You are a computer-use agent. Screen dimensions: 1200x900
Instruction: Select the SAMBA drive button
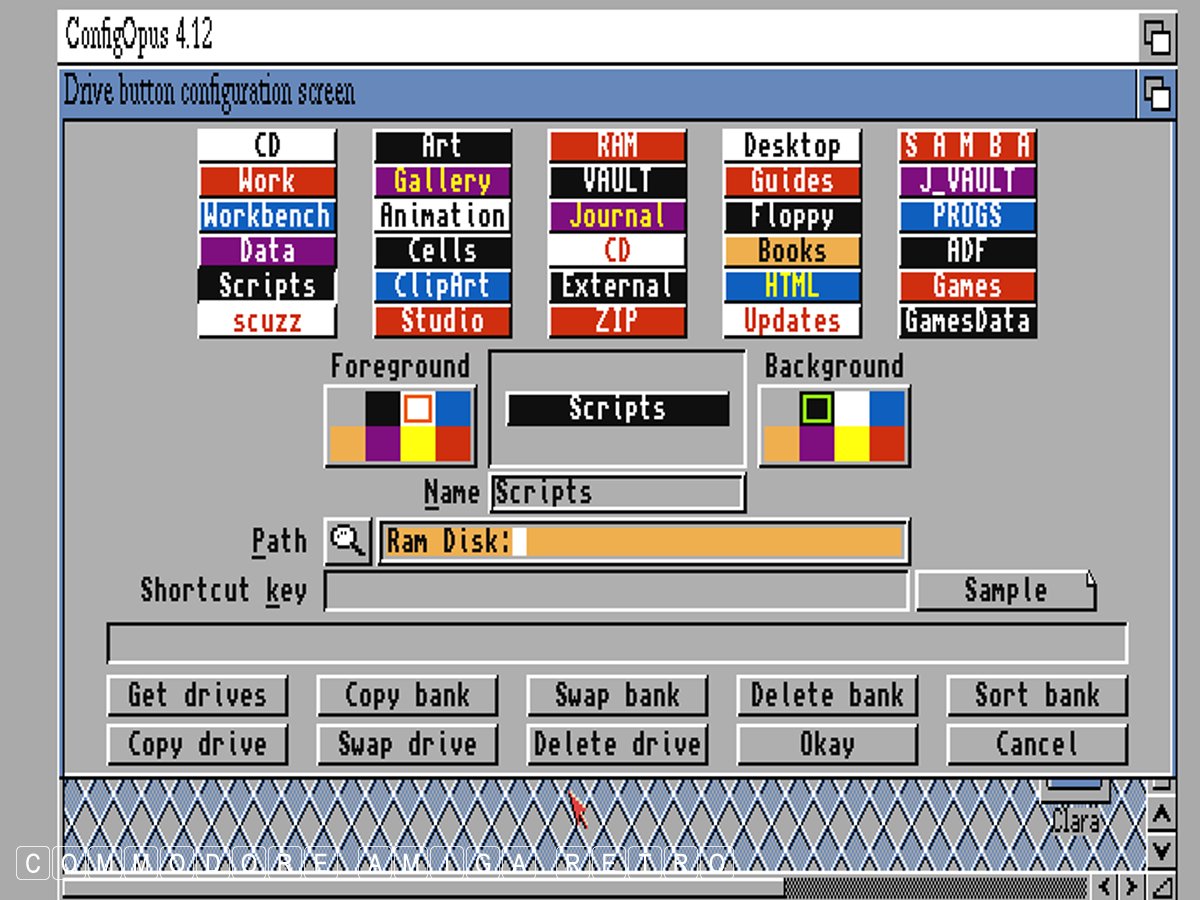966,146
